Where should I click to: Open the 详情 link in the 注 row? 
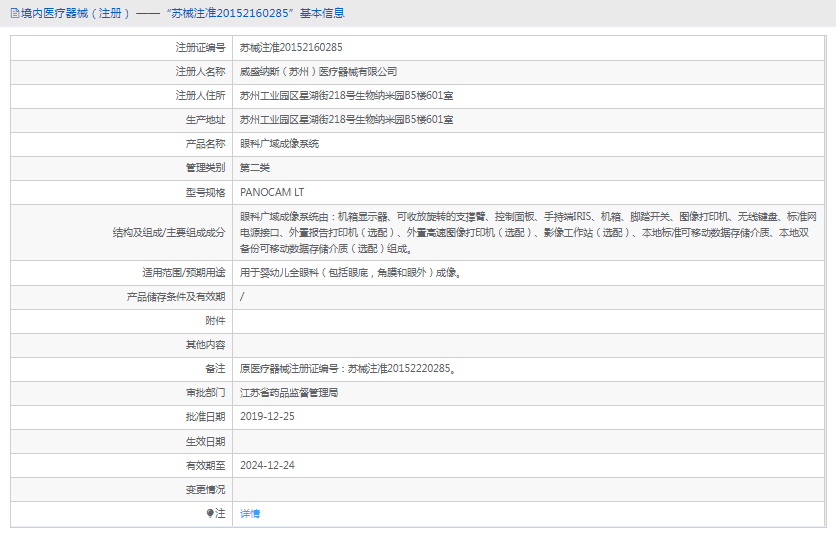tap(250, 514)
